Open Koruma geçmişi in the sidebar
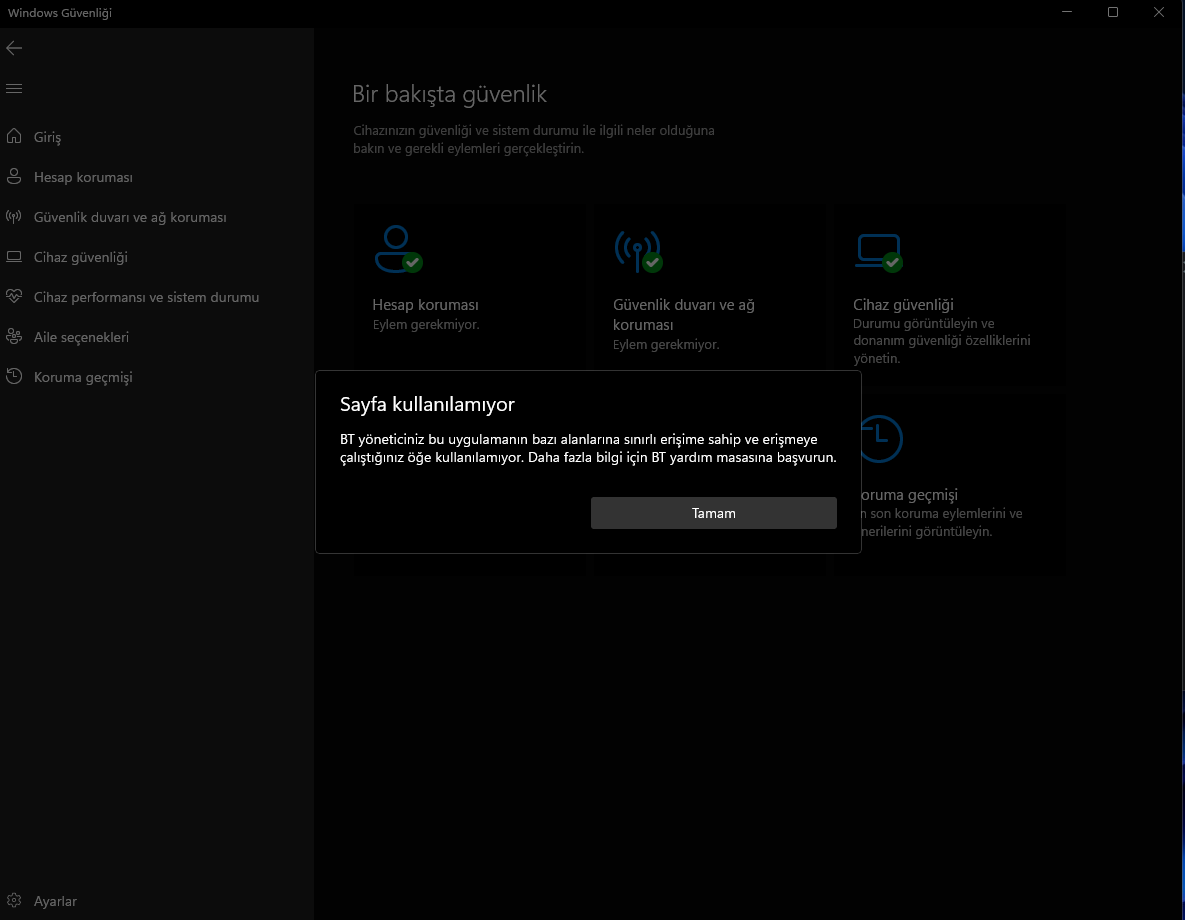 pyautogui.click(x=156, y=377)
